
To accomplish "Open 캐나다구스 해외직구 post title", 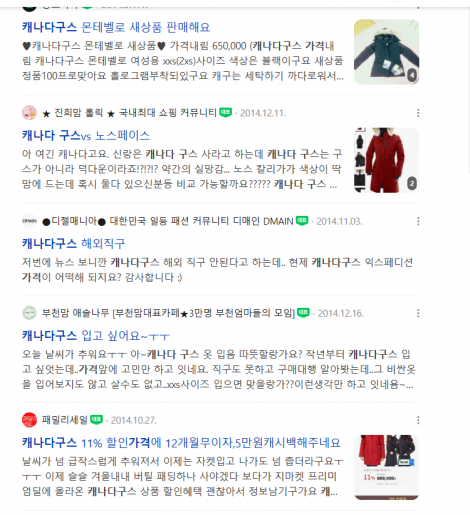I will tap(73, 244).
